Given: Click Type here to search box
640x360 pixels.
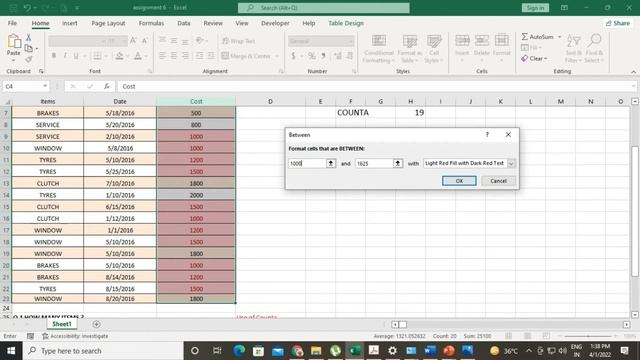Looking at the screenshot, I should [x=103, y=351].
